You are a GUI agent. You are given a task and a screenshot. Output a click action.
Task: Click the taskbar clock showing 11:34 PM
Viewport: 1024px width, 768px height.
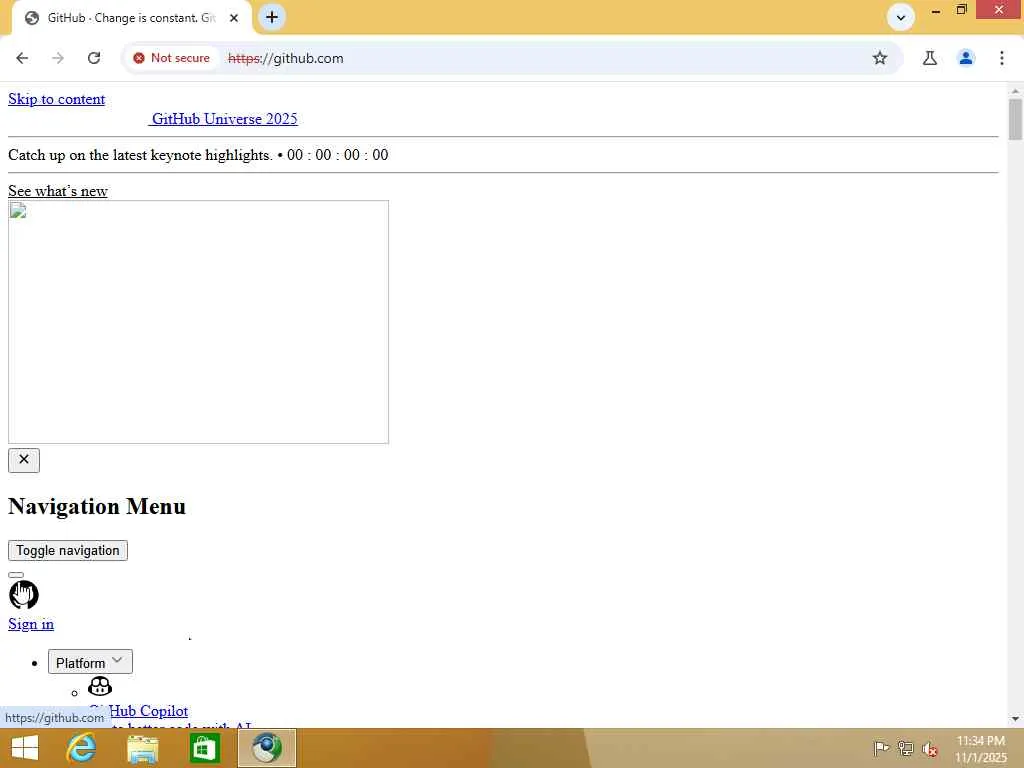point(981,749)
